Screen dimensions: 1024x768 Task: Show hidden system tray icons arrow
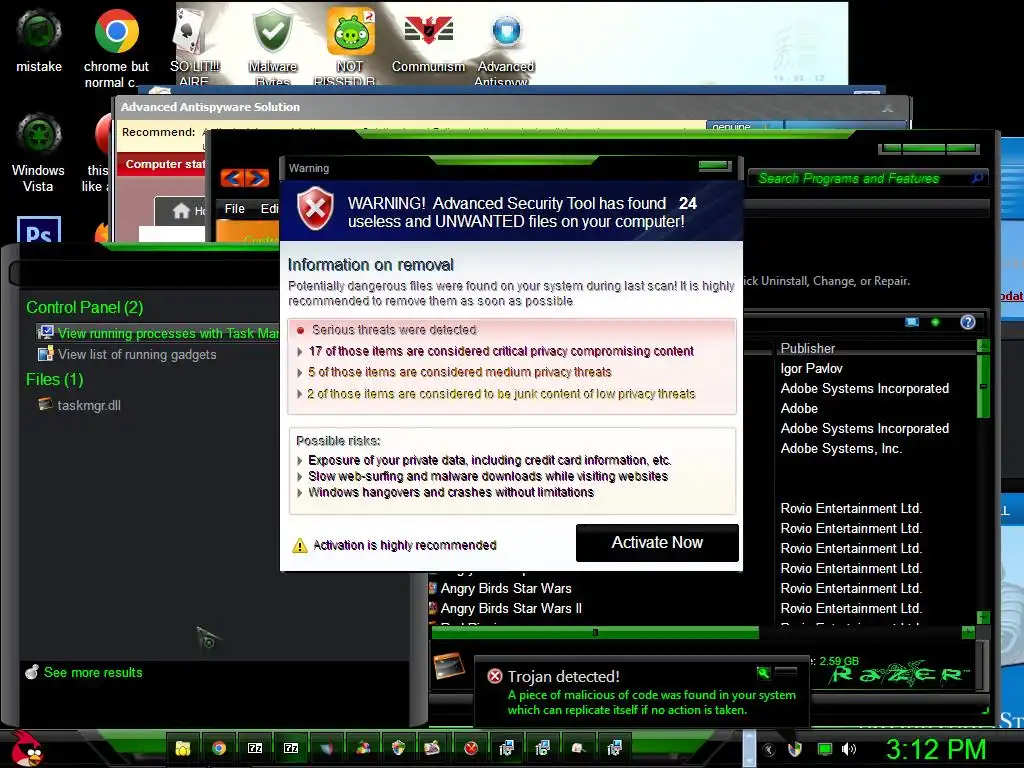(x=769, y=750)
